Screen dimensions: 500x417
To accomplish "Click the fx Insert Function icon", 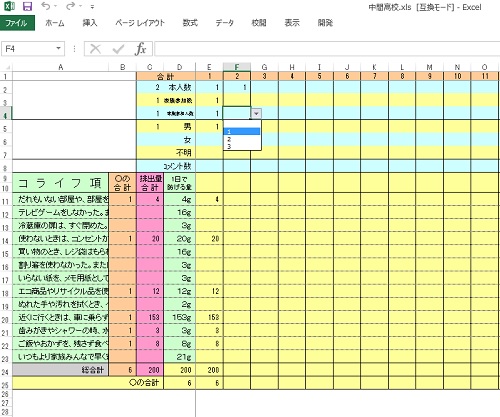I will pos(141,49).
